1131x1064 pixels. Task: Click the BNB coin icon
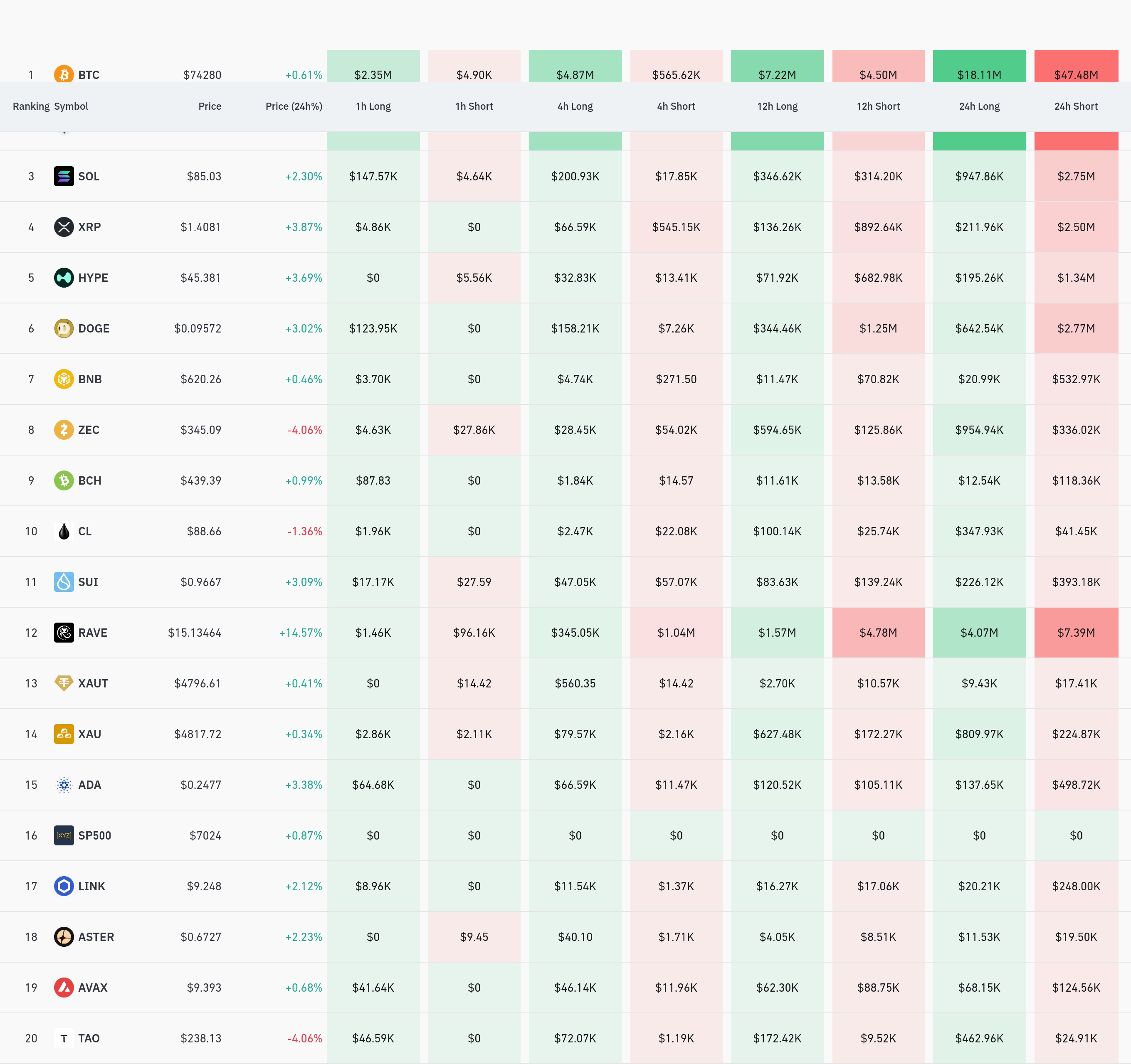[64, 379]
